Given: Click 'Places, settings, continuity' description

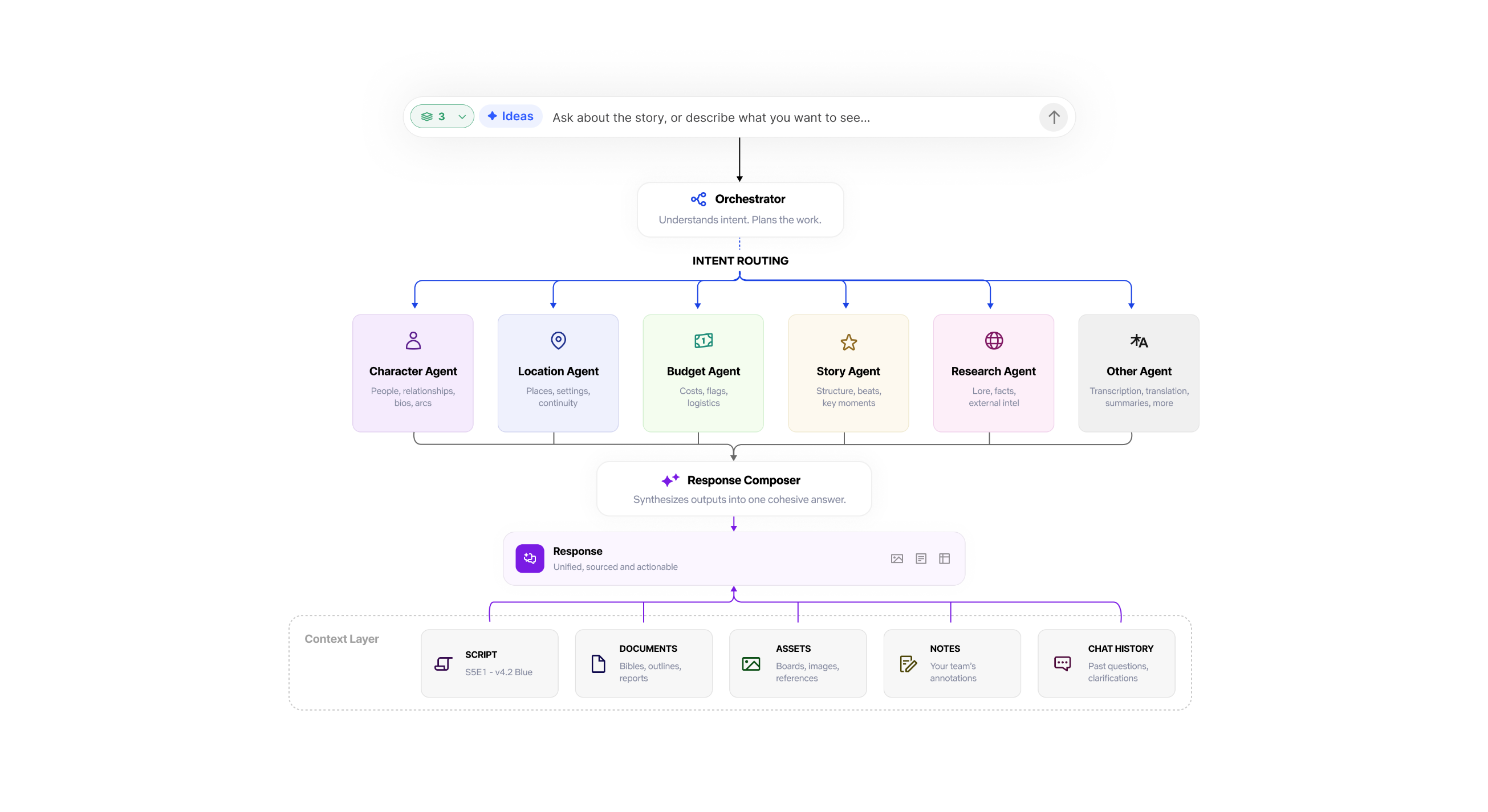Looking at the screenshot, I should pyautogui.click(x=558, y=397).
